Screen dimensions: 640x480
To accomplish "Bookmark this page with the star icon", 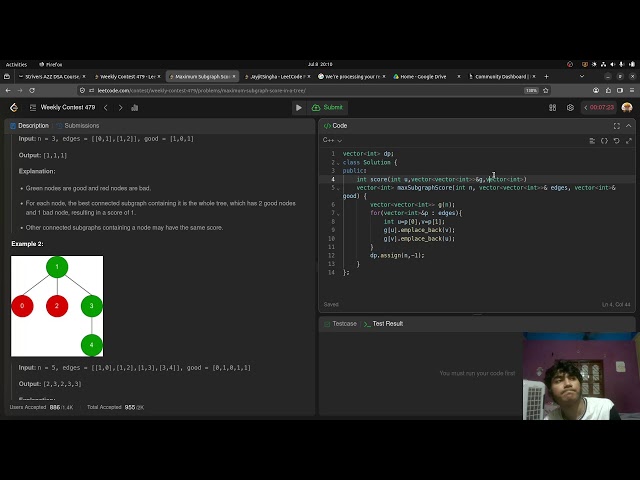I will click(545, 90).
